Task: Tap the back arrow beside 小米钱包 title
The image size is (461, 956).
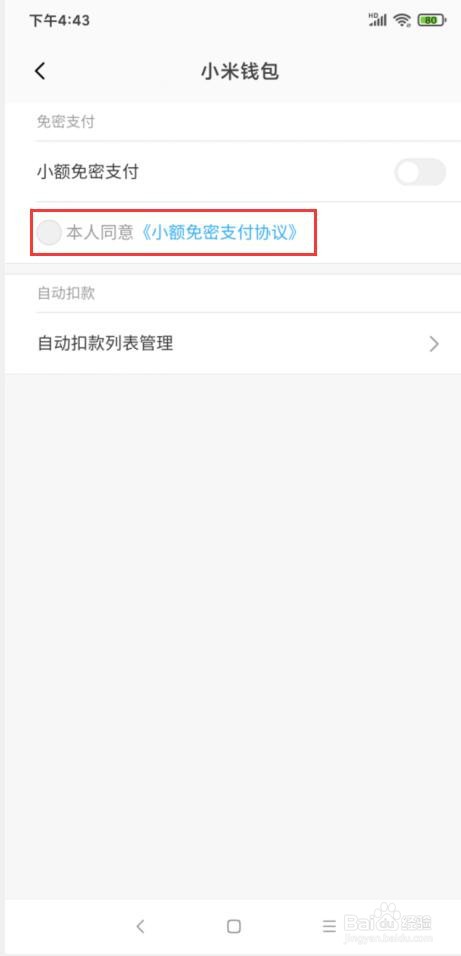Action: tap(40, 71)
